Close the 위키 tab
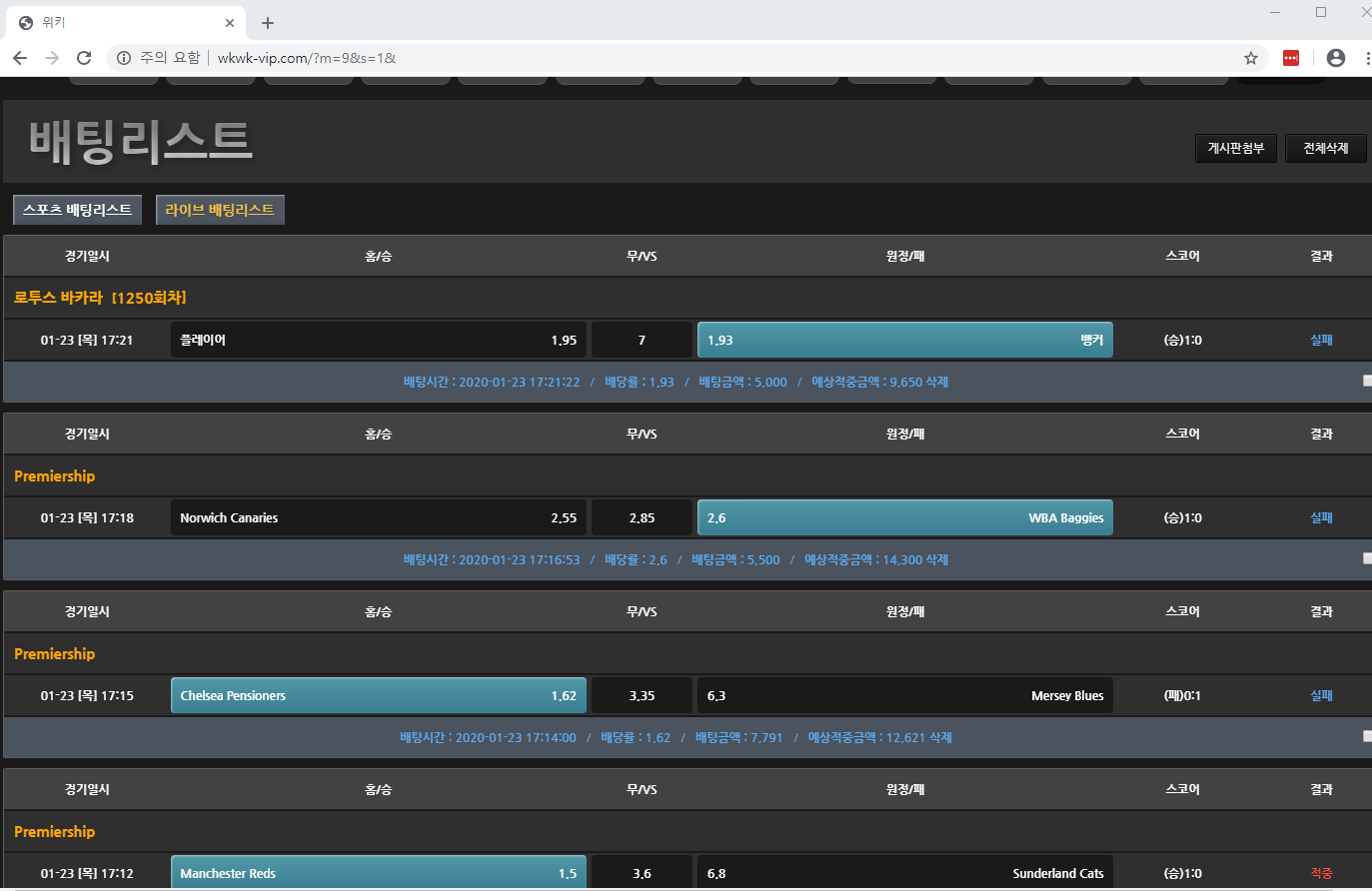This screenshot has height=891, width=1372. pyautogui.click(x=230, y=22)
